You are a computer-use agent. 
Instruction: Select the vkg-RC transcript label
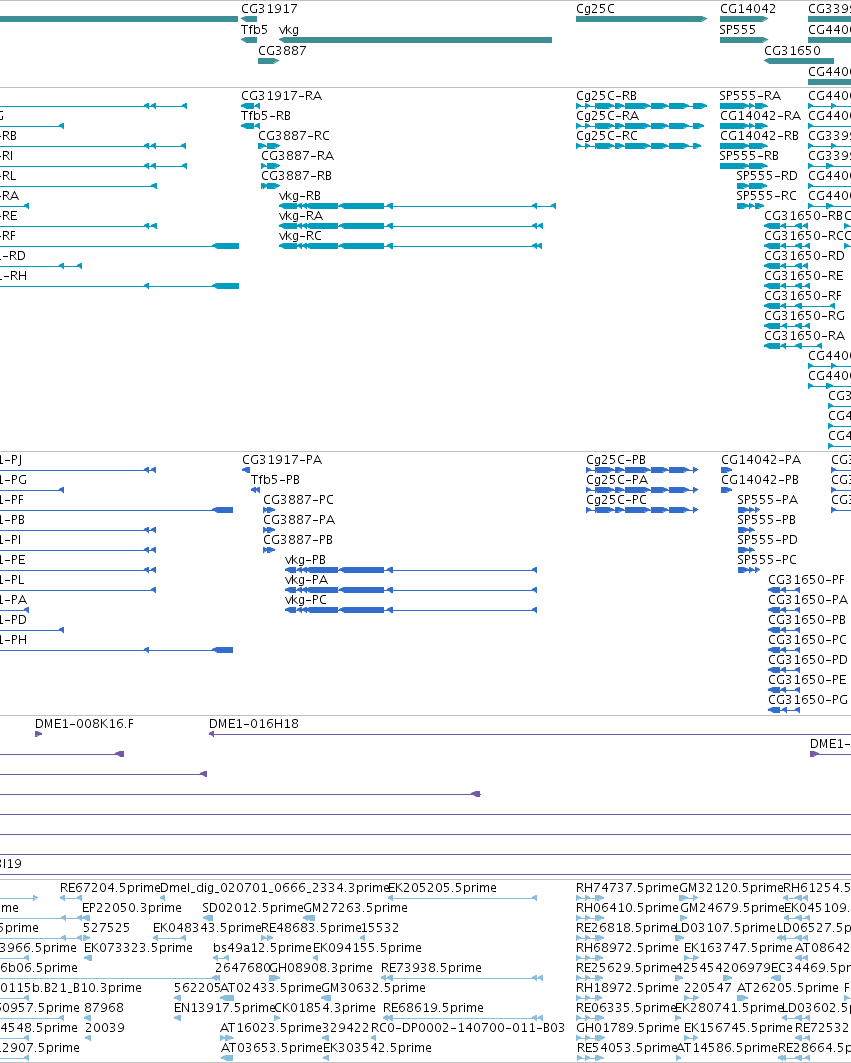[300, 236]
